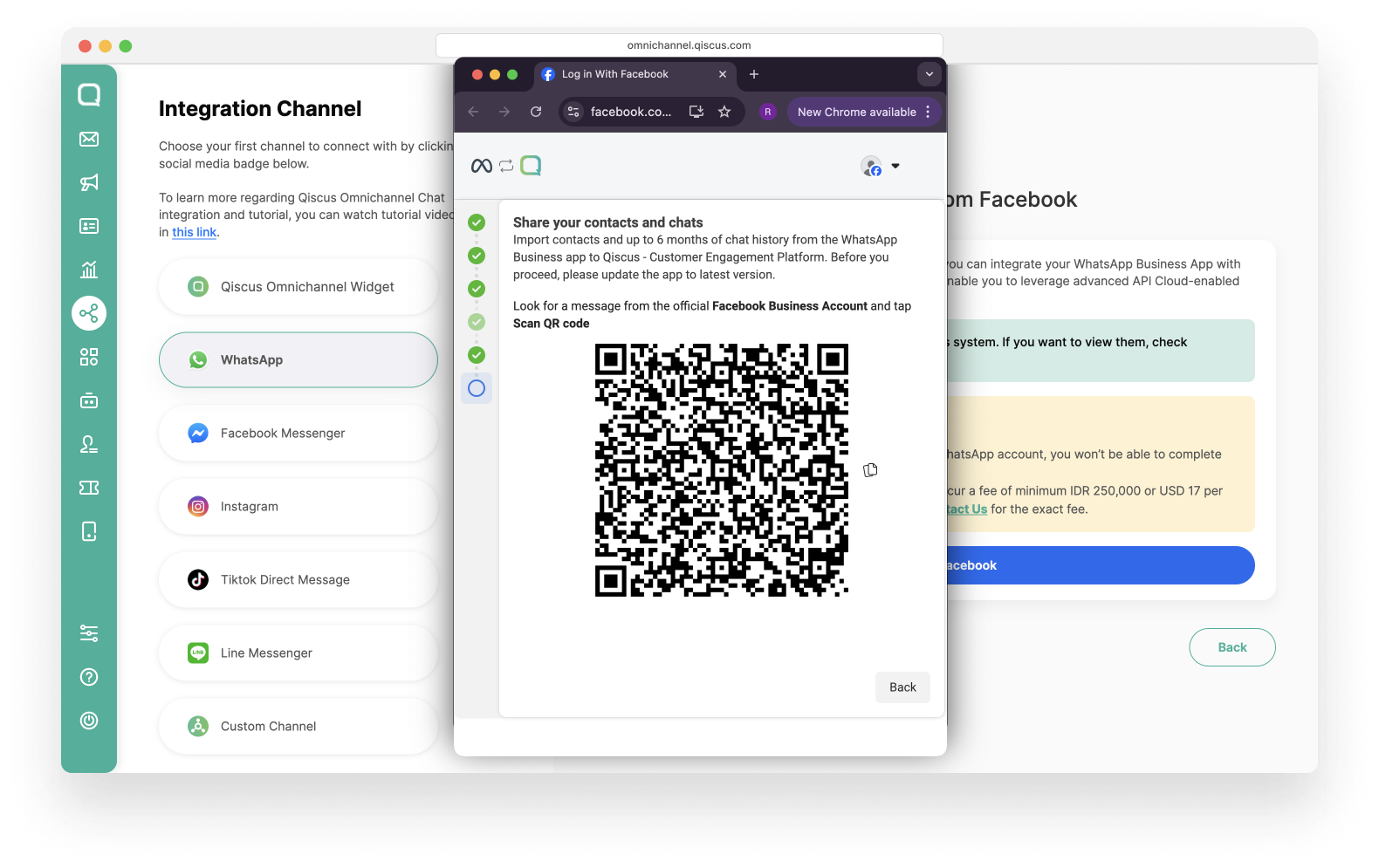Open the settings sliders icon in sidebar
Image resolution: width=1379 pixels, height=868 pixels.
(89, 633)
